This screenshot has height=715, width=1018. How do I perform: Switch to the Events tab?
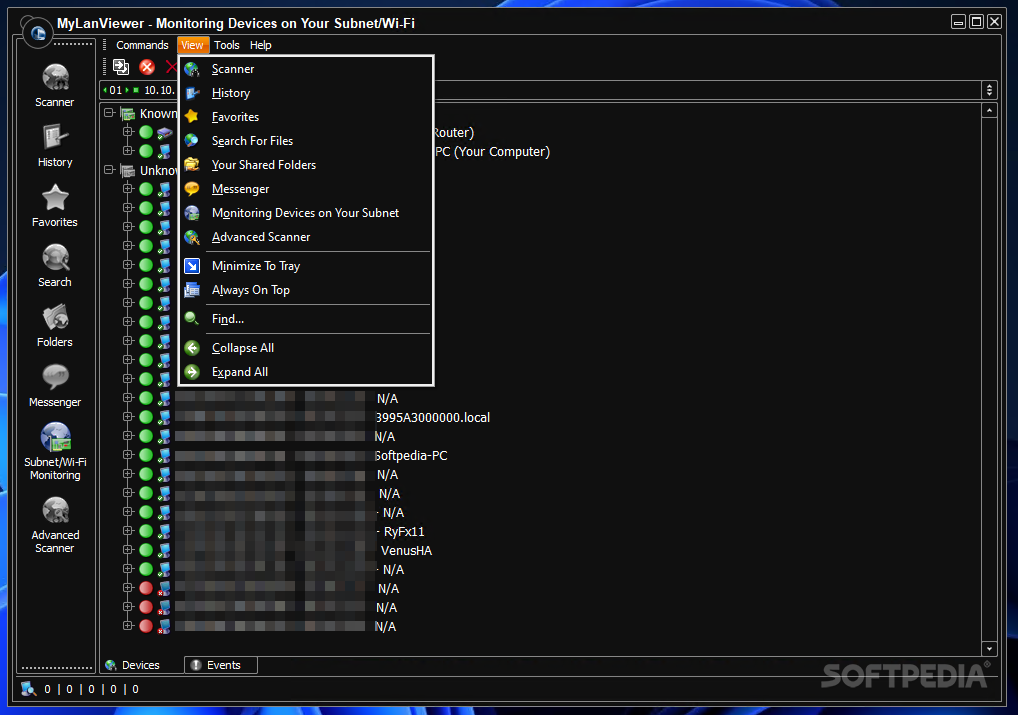tap(221, 665)
